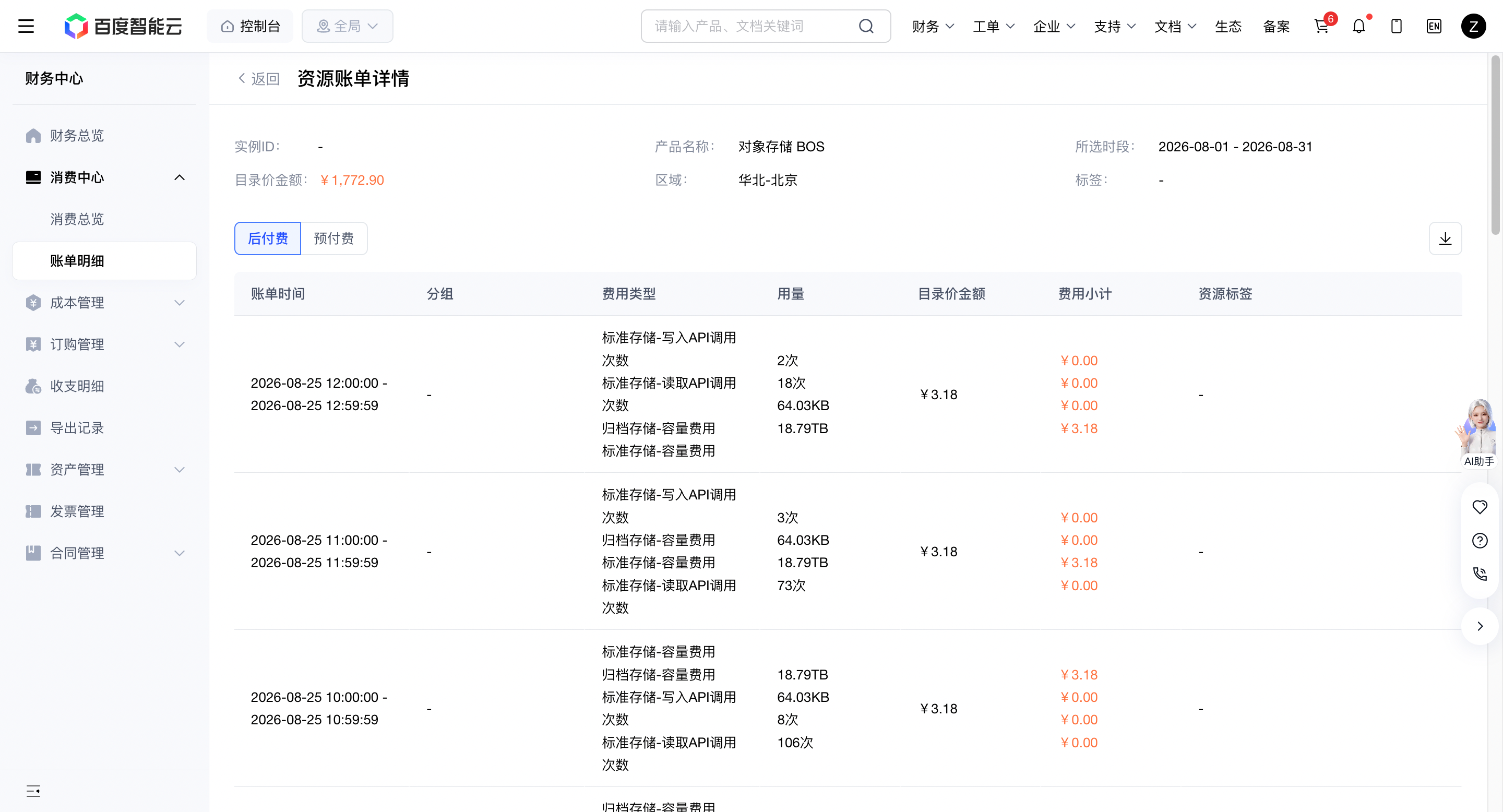Click the 对象存储 BOS product name
Image resolution: width=1503 pixels, height=812 pixels.
(x=781, y=147)
